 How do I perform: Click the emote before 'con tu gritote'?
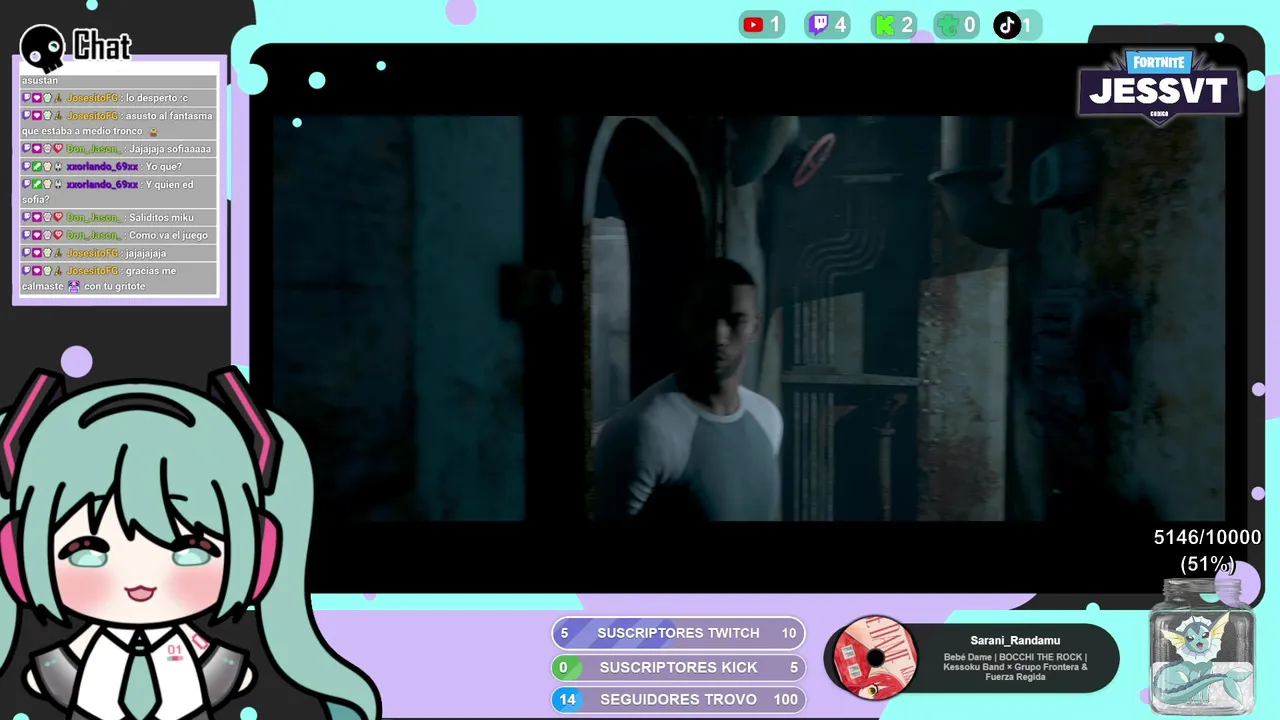coord(74,287)
